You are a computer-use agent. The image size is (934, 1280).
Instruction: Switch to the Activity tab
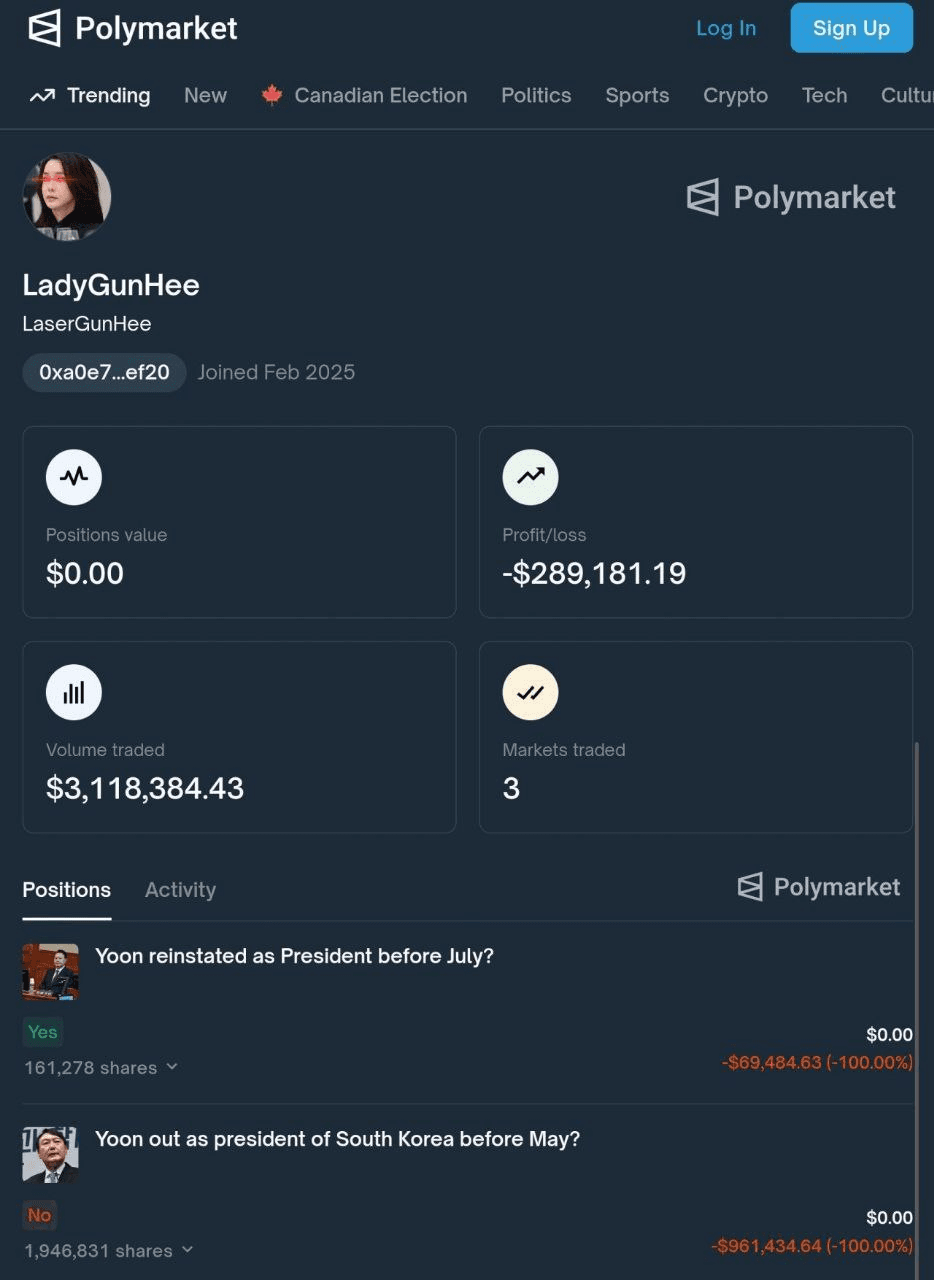180,889
